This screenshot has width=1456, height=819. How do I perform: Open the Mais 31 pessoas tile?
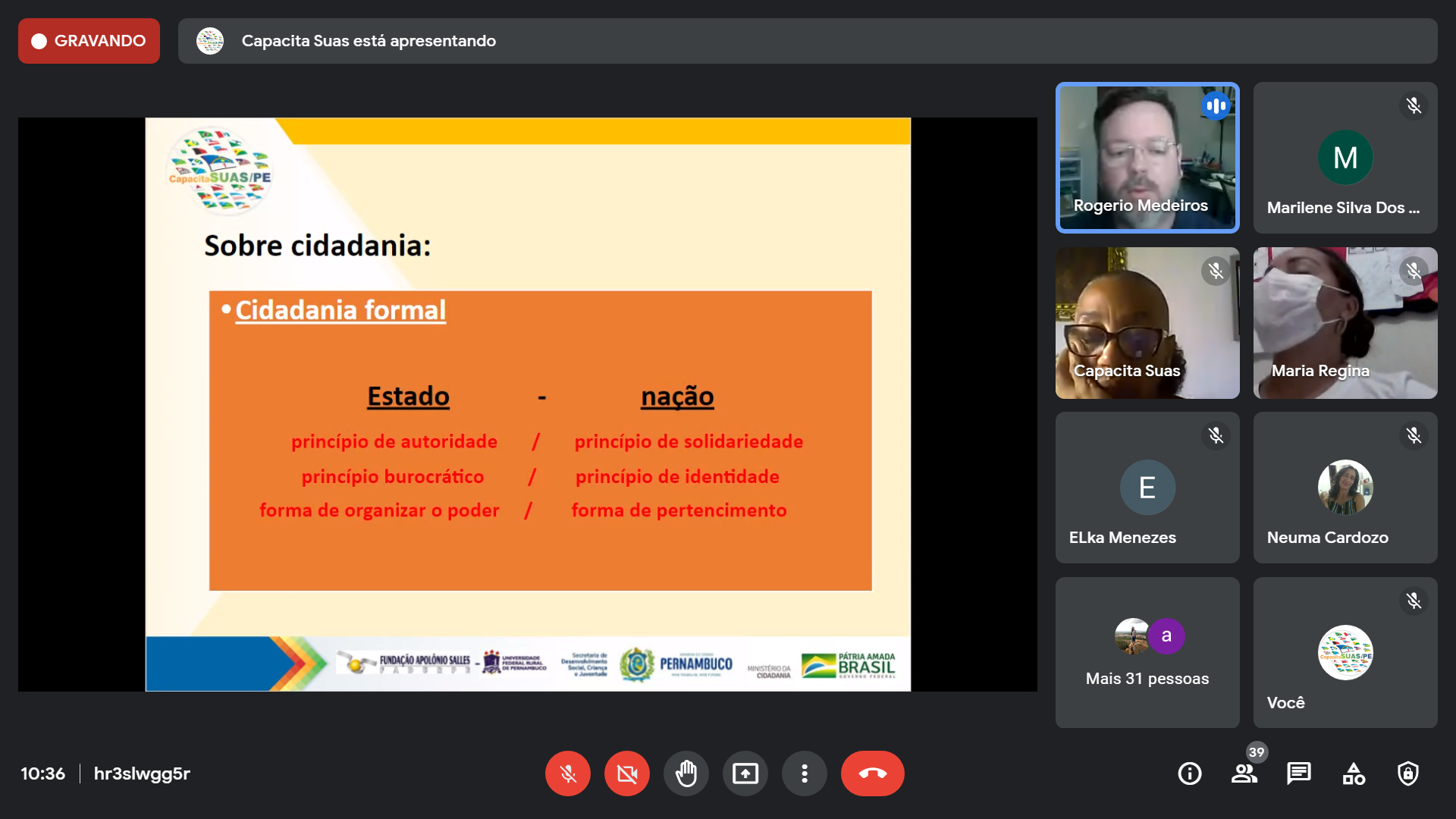pyautogui.click(x=1147, y=652)
